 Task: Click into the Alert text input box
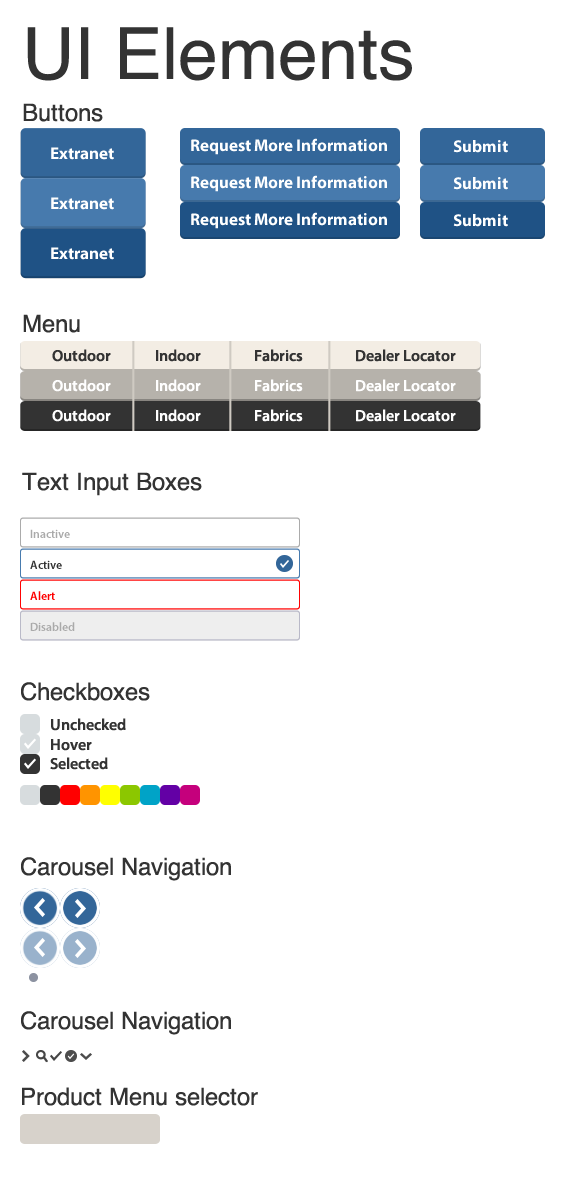[160, 594]
